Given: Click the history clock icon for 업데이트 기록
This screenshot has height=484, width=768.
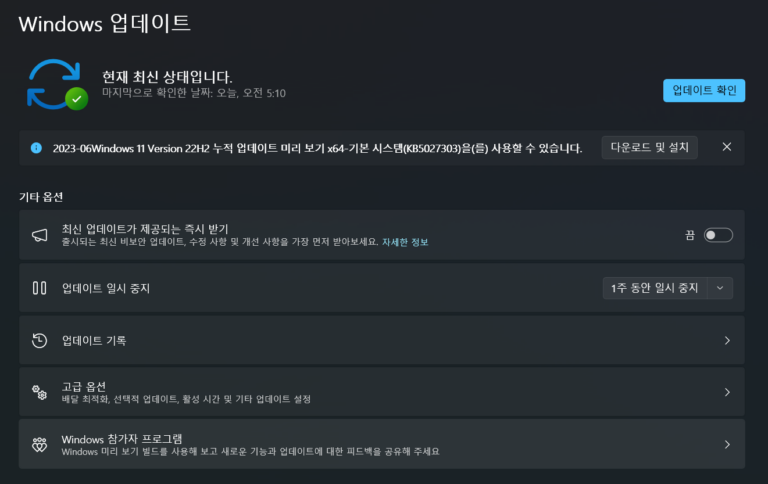Looking at the screenshot, I should point(40,340).
